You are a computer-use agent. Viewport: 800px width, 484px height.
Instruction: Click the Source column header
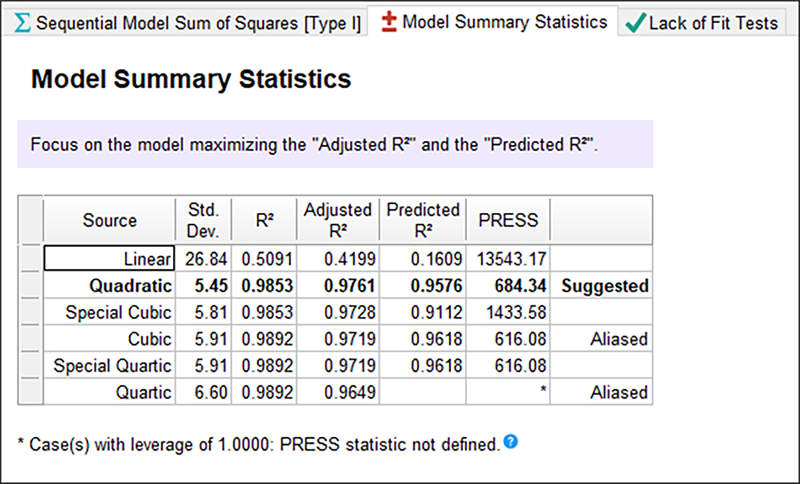click(110, 220)
